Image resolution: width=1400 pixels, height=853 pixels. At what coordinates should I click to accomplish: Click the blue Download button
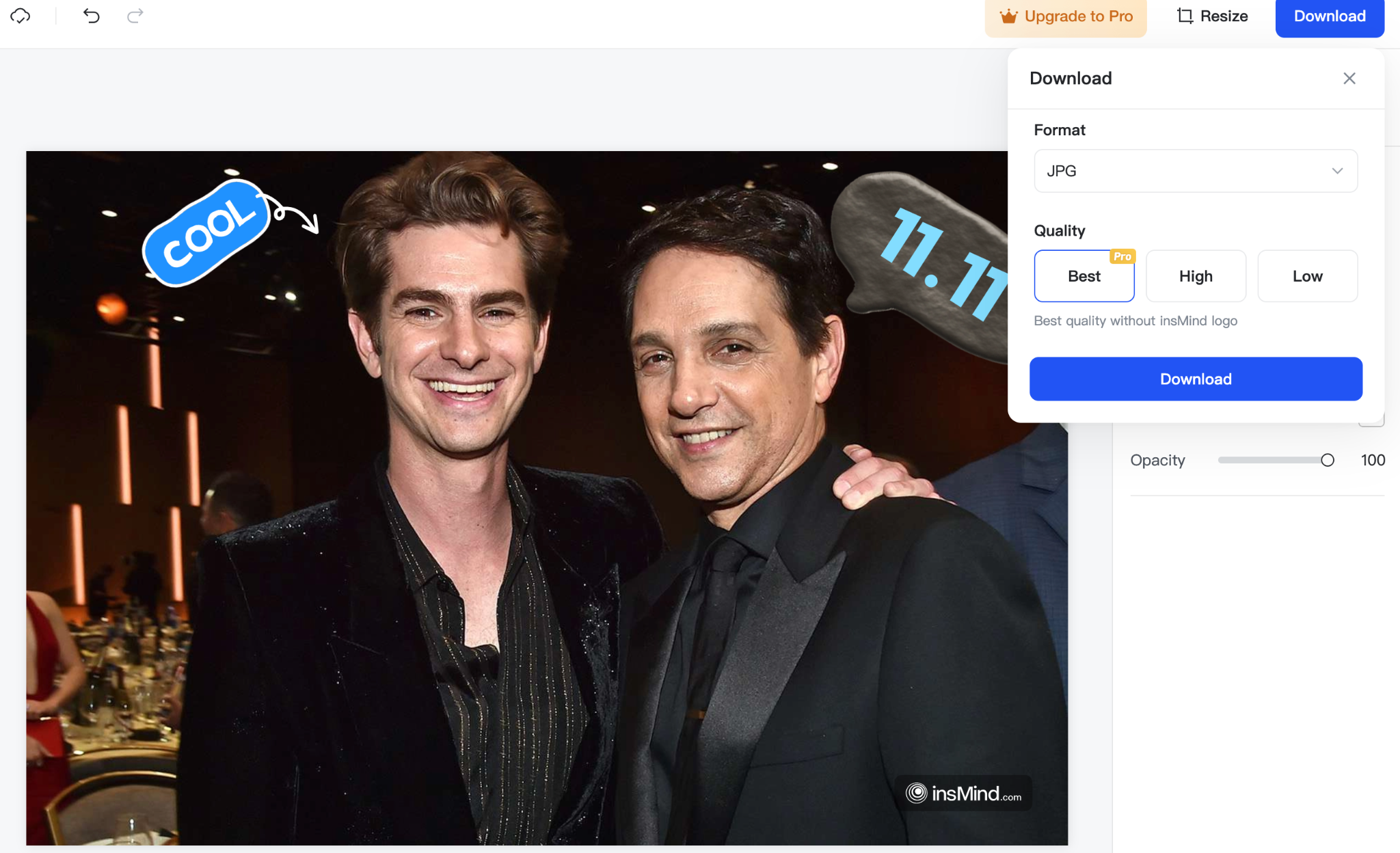(1196, 378)
